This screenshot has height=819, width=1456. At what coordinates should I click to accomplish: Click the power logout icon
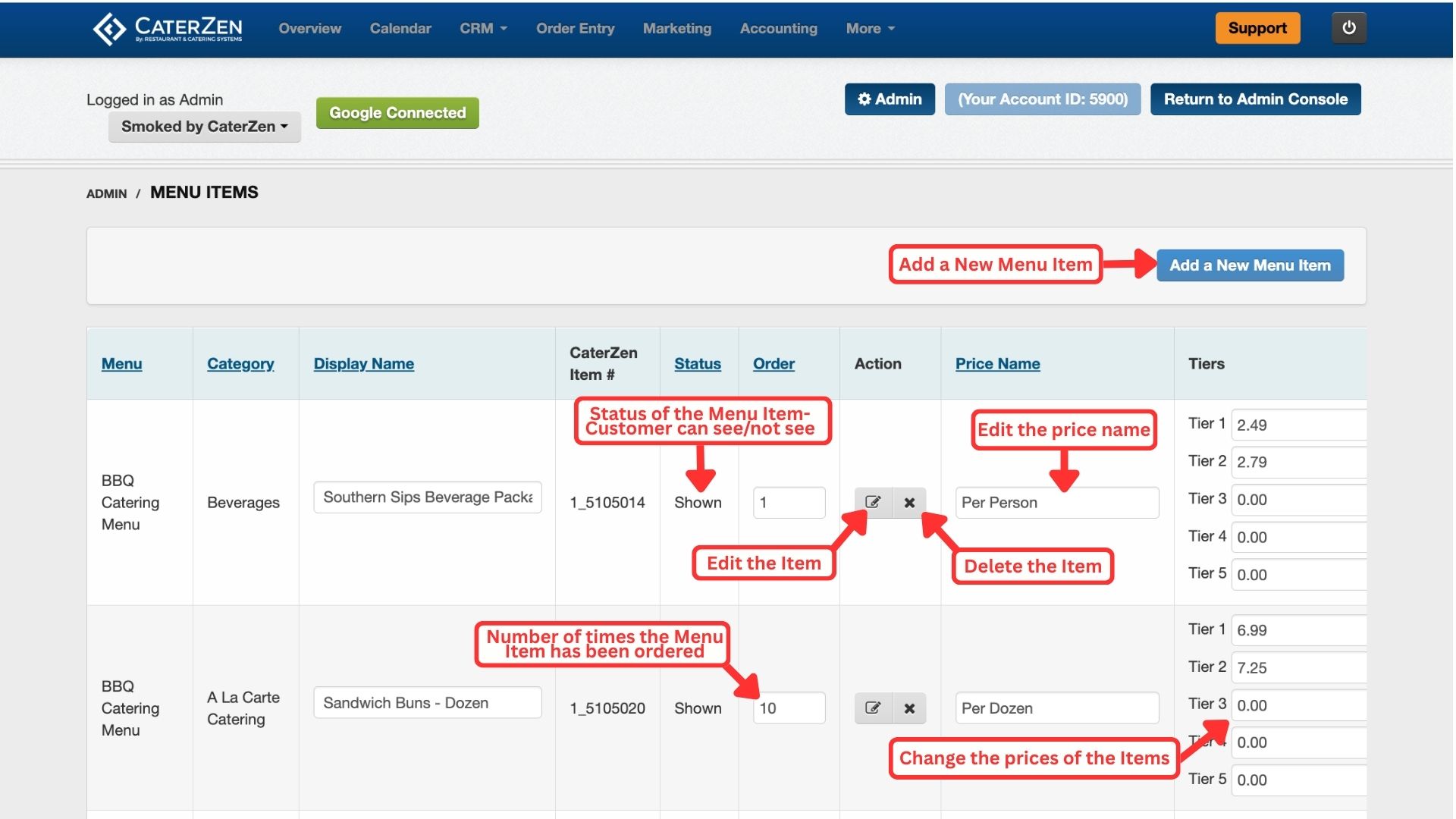pos(1348,28)
